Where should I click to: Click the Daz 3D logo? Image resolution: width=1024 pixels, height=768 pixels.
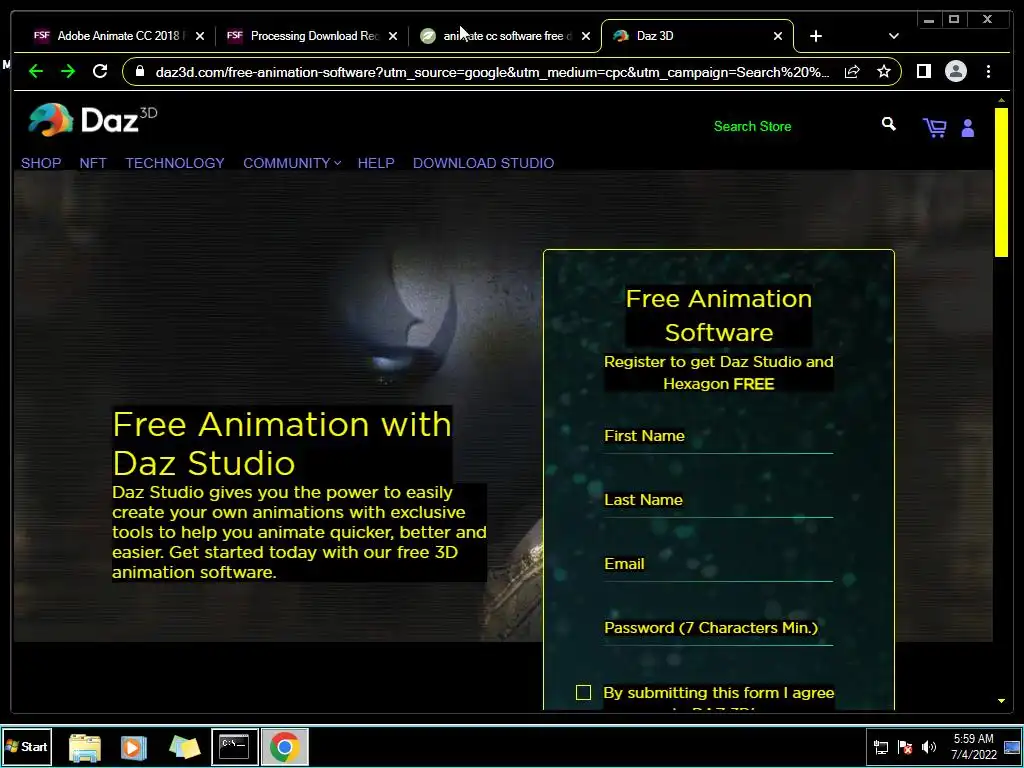(x=92, y=120)
